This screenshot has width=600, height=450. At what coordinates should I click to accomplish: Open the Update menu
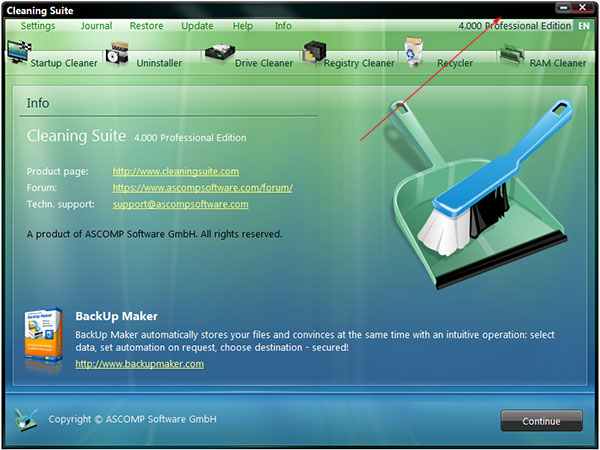pyautogui.click(x=197, y=25)
